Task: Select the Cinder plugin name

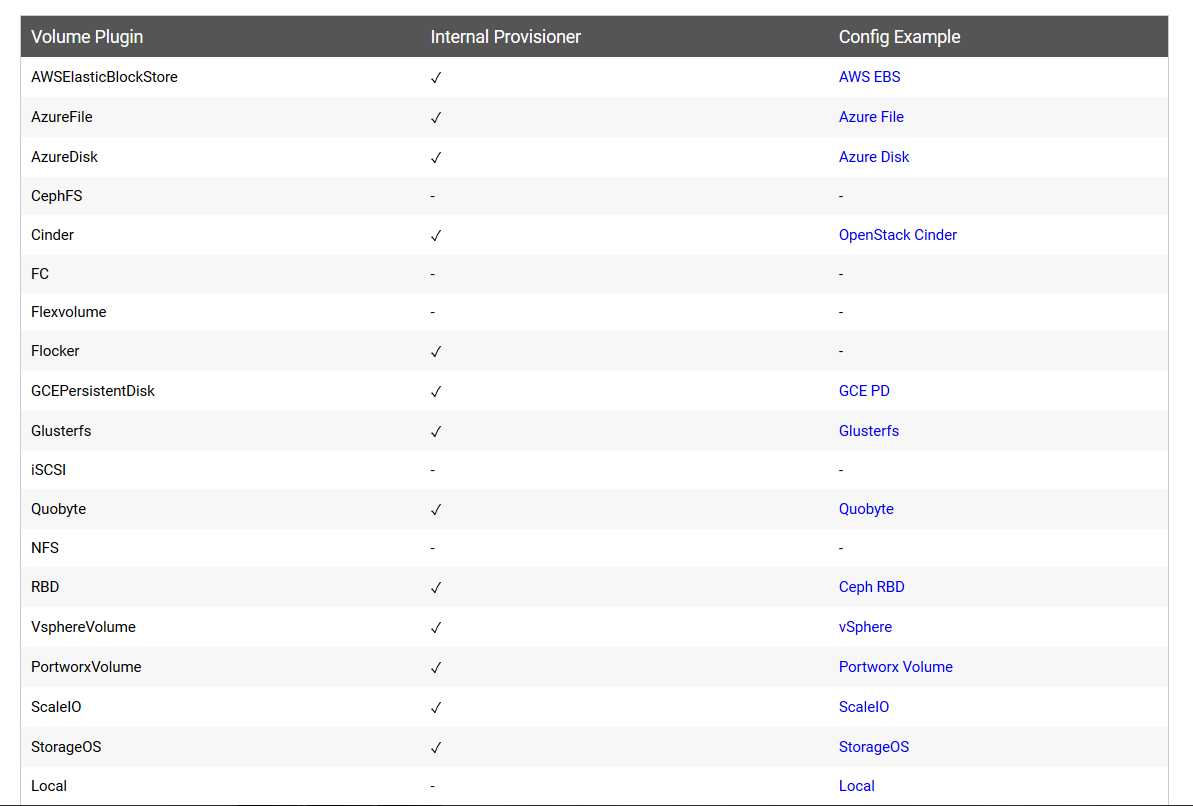Action: pyautogui.click(x=52, y=235)
